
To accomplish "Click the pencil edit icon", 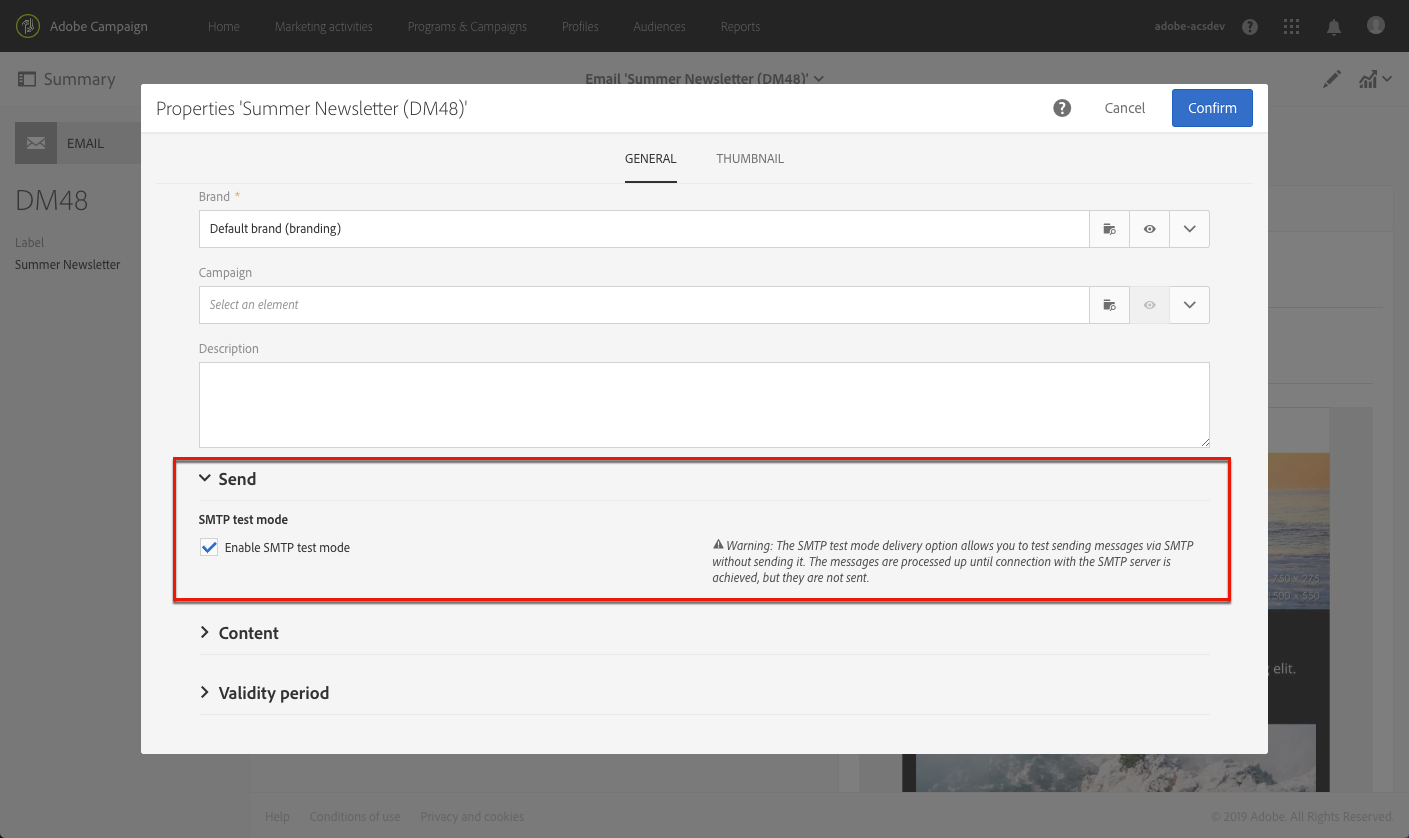I will (x=1332, y=79).
